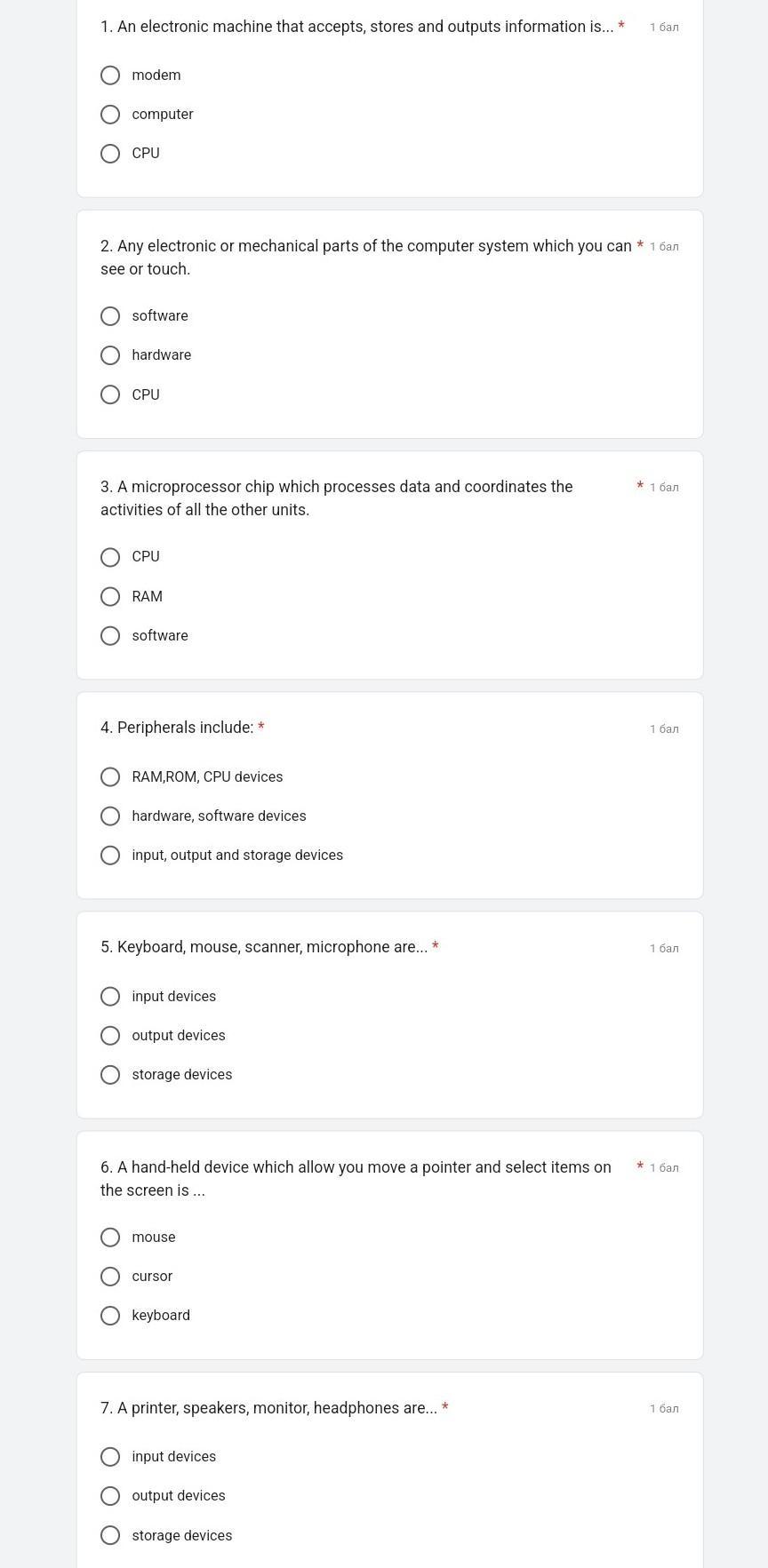Screen dimensions: 768x1568
Task: Pick 'CPU' option under question 1
Action: (x=110, y=154)
